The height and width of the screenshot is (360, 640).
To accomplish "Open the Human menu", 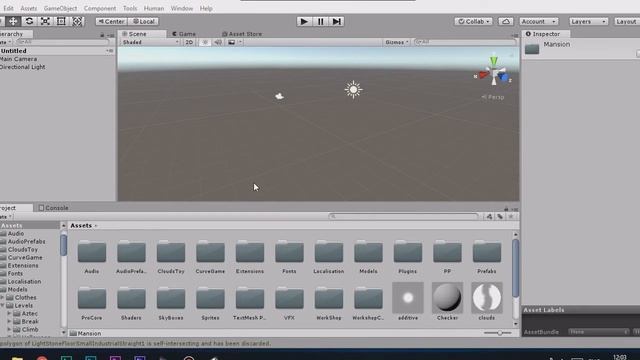I will point(154,8).
